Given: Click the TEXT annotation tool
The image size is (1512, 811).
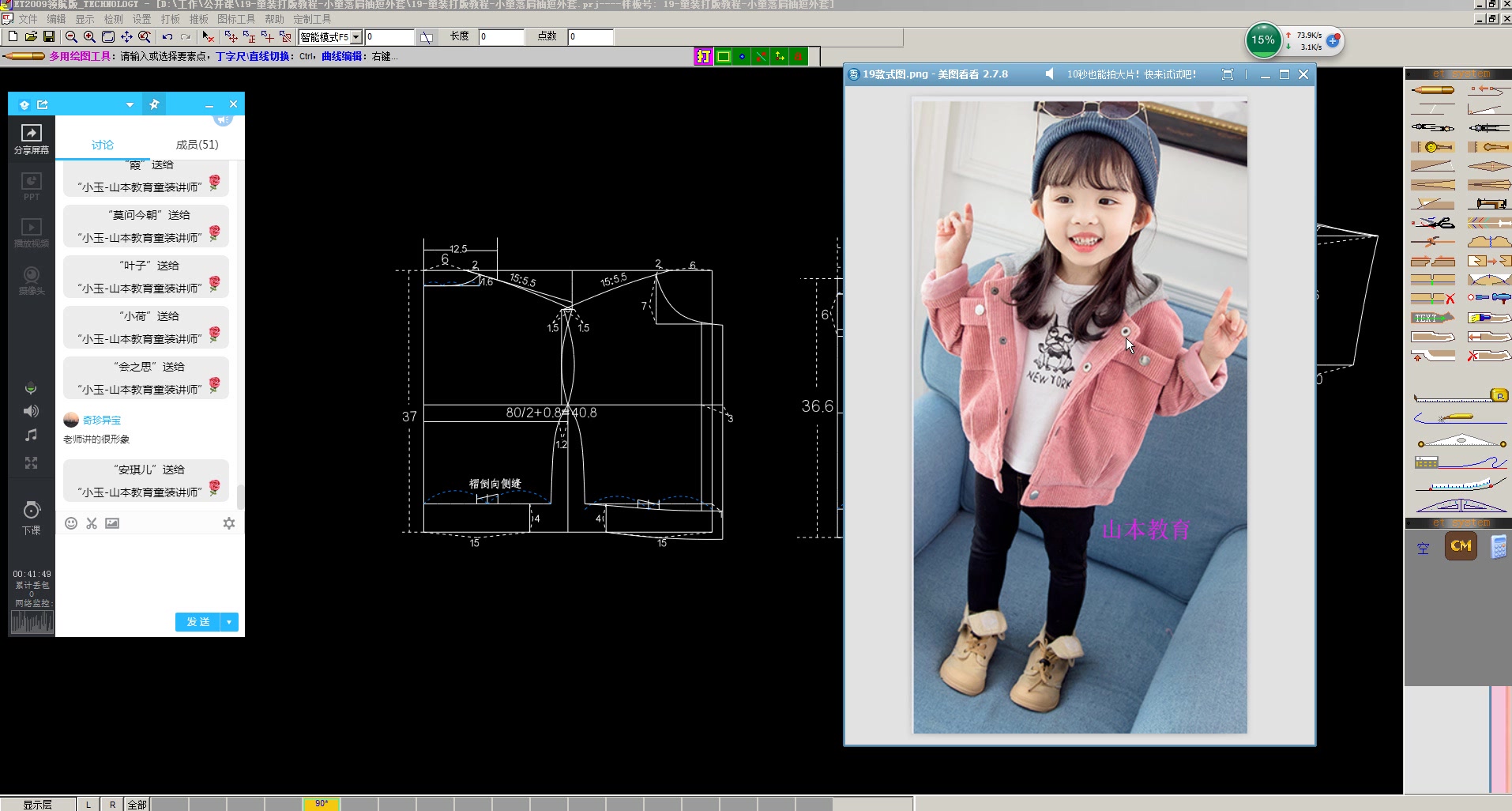Looking at the screenshot, I should coord(1432,318).
